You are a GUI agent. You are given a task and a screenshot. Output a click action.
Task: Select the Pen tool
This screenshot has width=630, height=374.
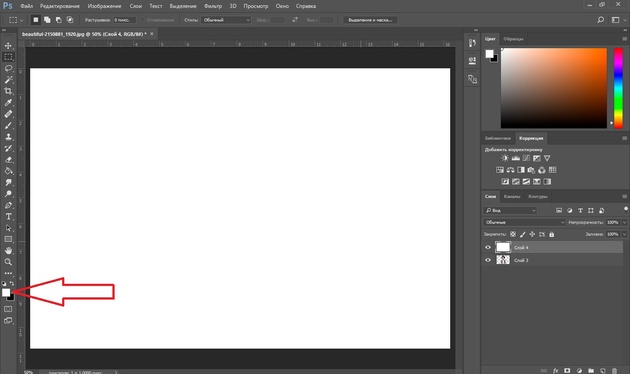tap(8, 205)
